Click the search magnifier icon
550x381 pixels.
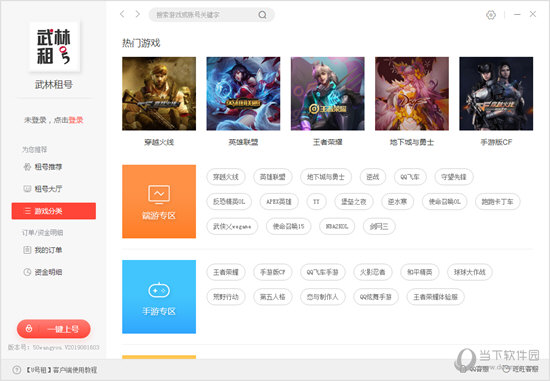(262, 15)
